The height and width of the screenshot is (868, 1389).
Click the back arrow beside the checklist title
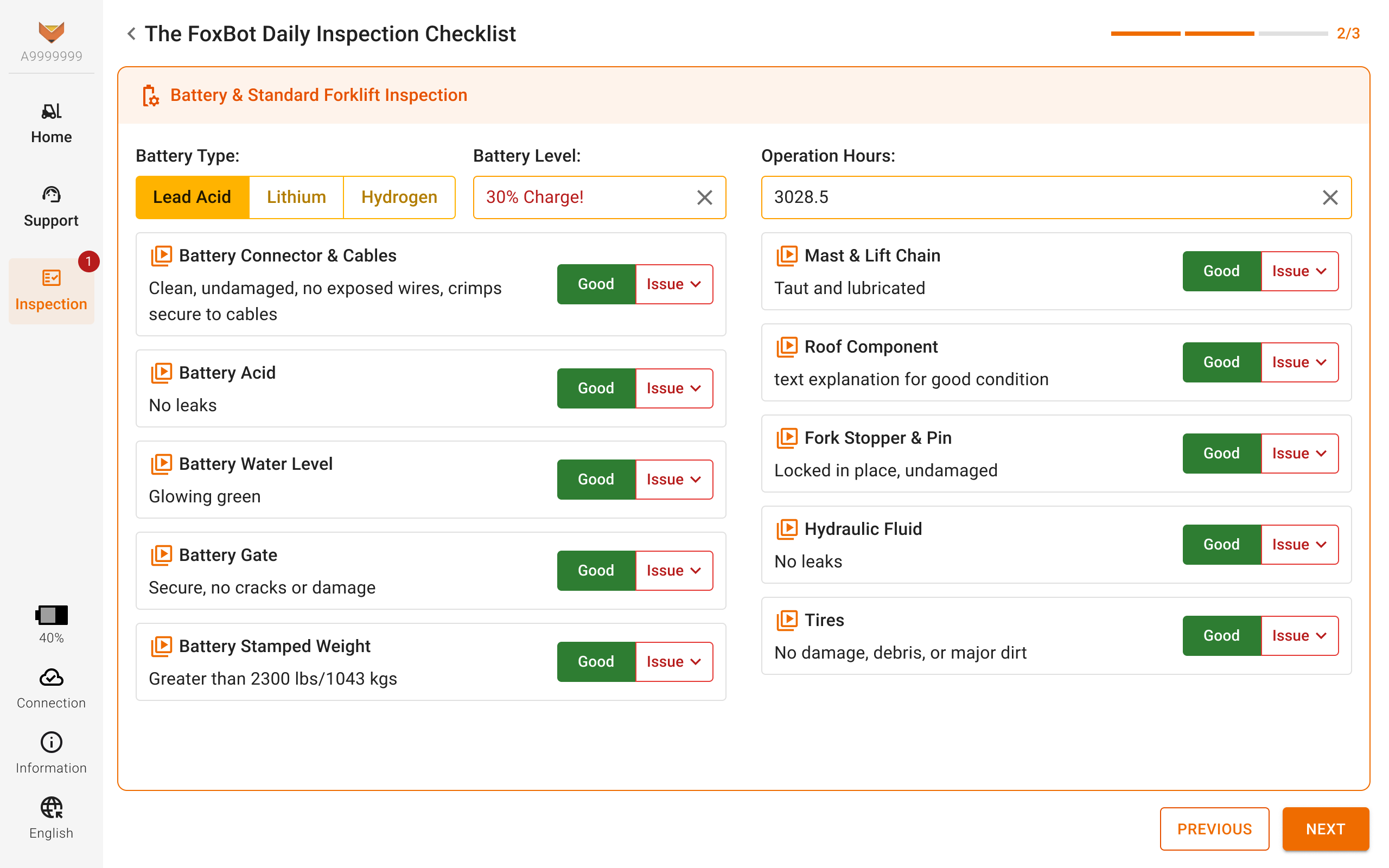131,34
